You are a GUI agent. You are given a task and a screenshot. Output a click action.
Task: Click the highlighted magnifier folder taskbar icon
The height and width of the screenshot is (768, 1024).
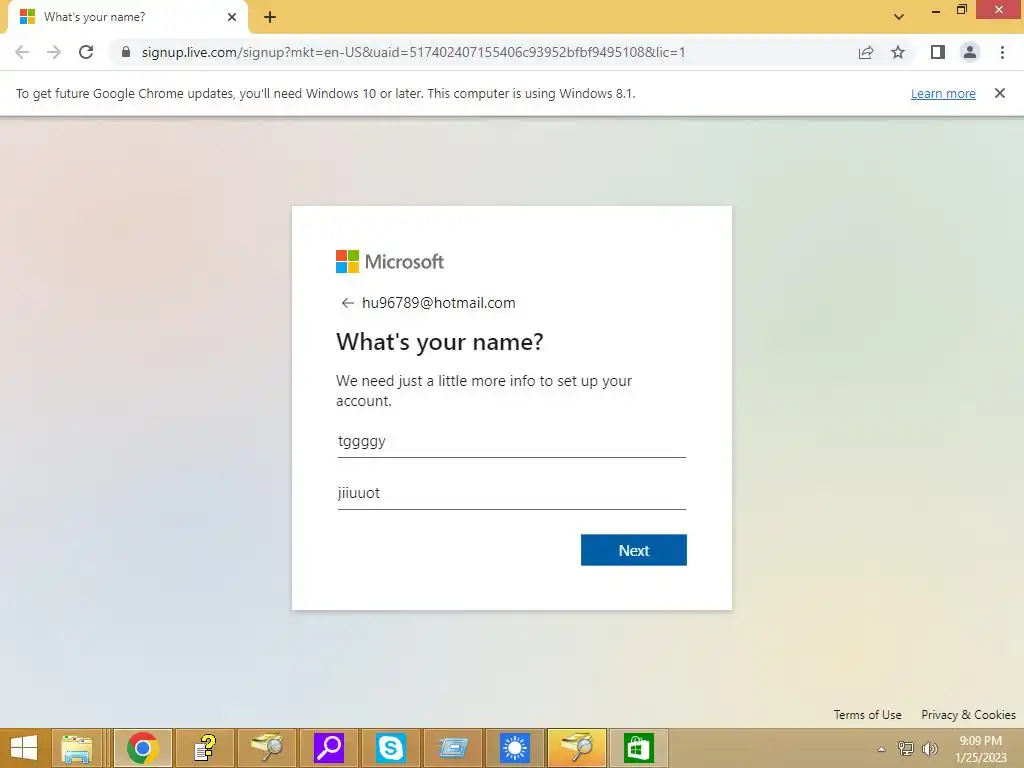(577, 748)
